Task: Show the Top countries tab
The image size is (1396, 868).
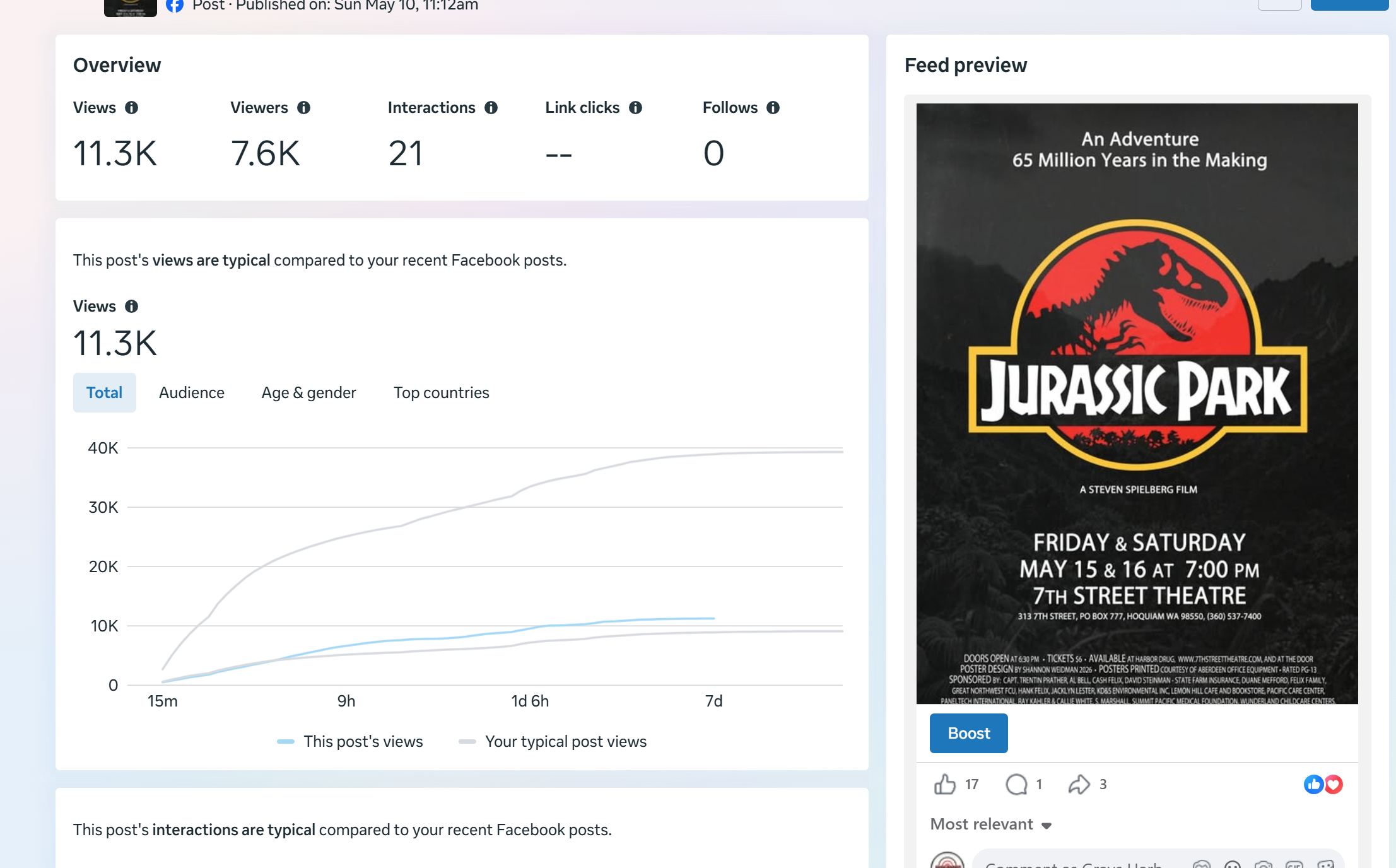Action: [442, 392]
